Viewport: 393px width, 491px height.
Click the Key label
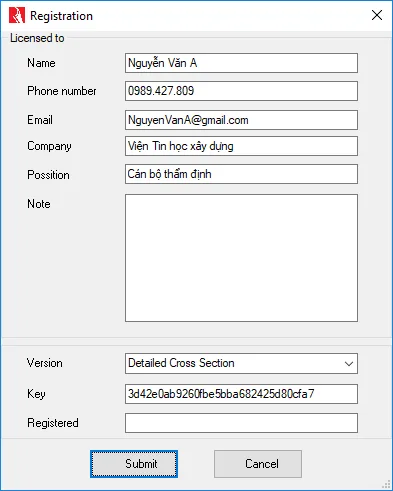[36, 394]
